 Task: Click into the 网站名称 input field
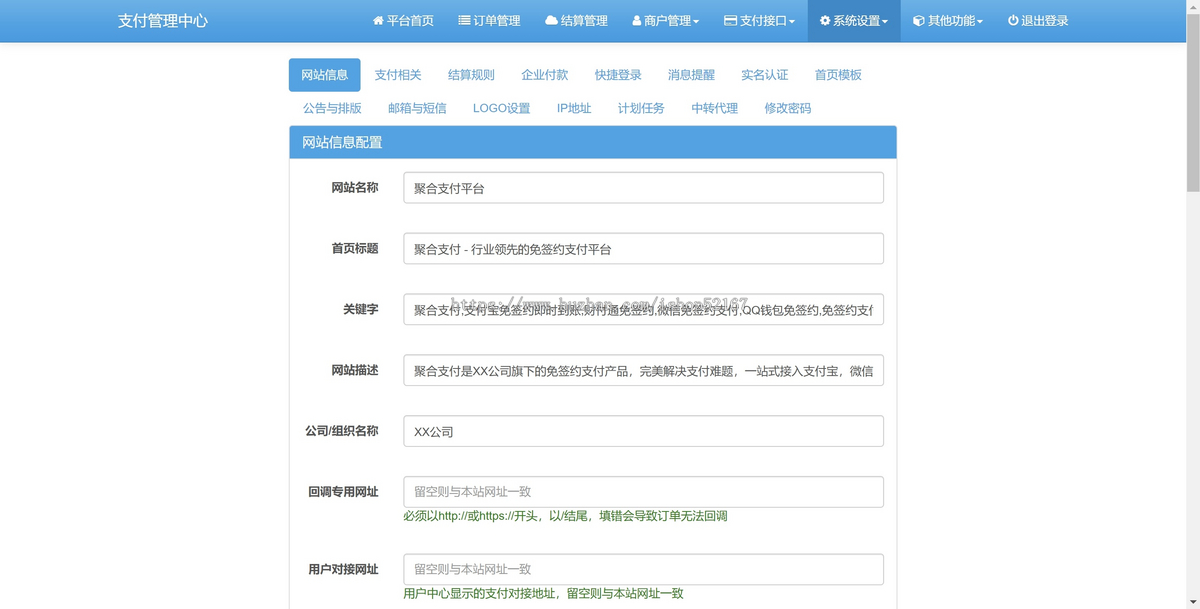click(643, 188)
